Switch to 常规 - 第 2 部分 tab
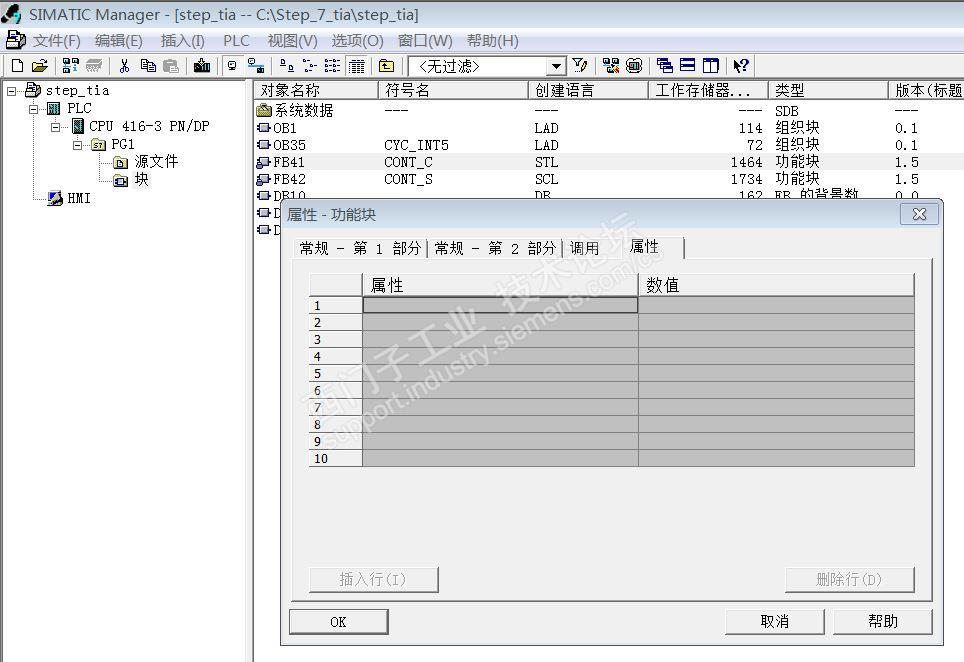Screen dimensions: 964x662 tap(495, 248)
